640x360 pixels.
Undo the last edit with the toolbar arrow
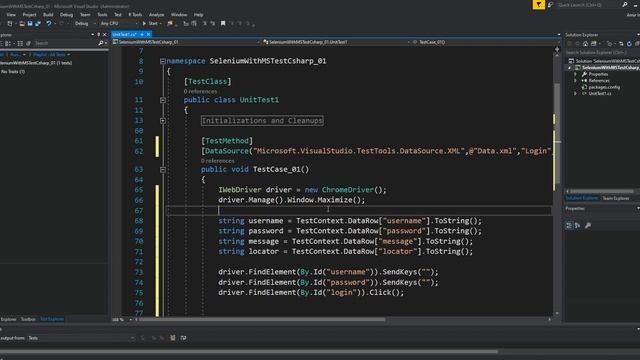click(x=49, y=24)
